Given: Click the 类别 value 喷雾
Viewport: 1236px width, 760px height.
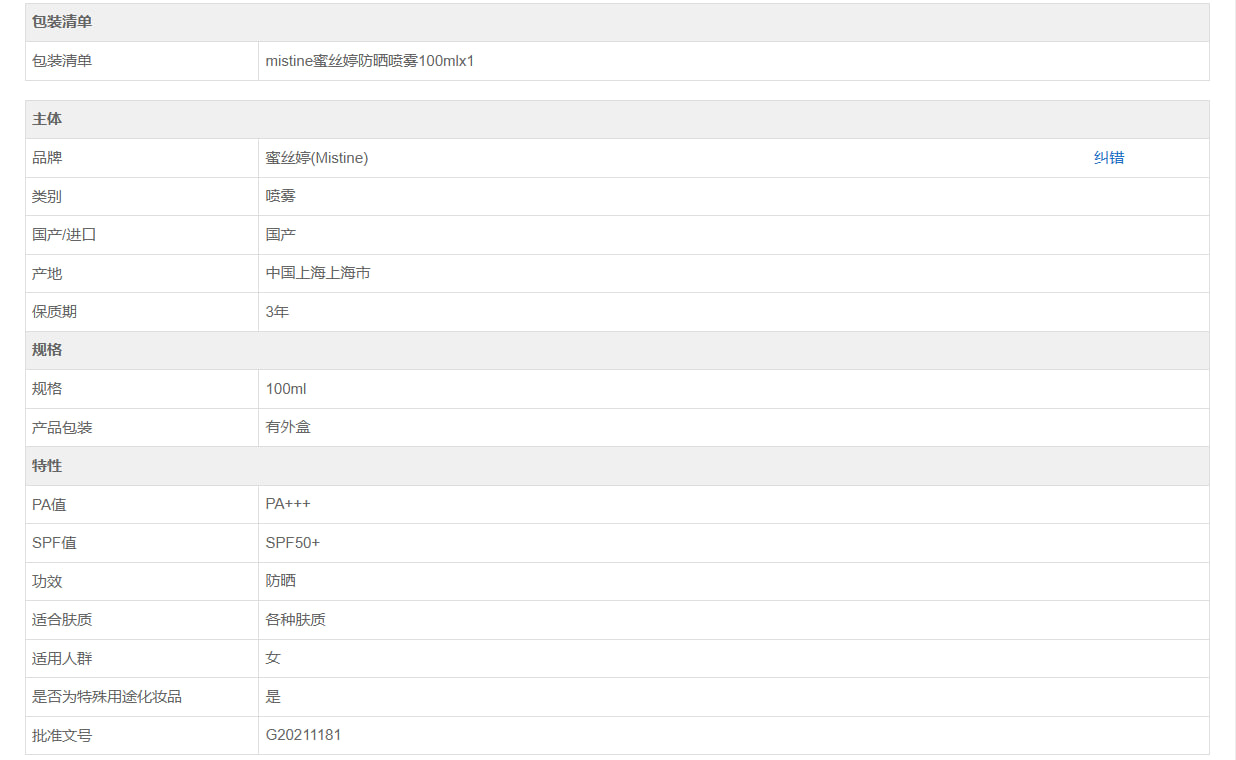Looking at the screenshot, I should 280,196.
